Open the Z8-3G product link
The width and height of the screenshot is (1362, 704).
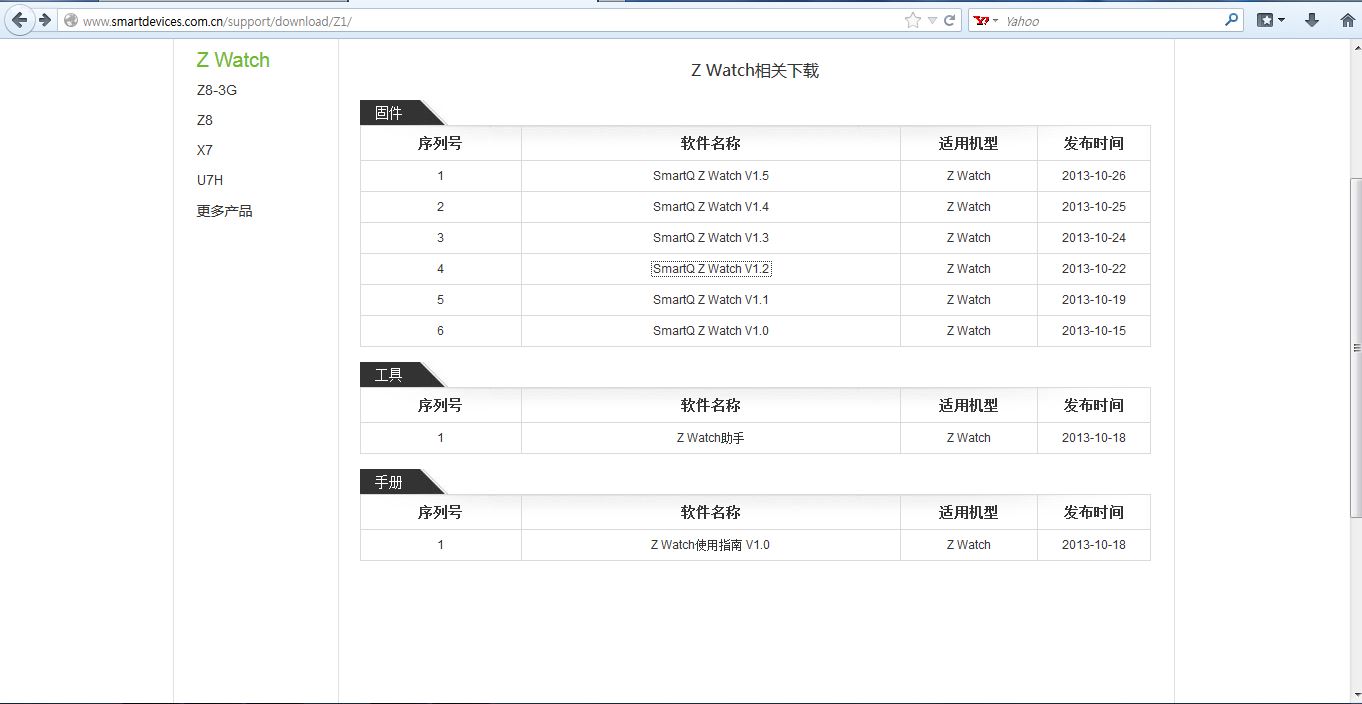point(217,90)
